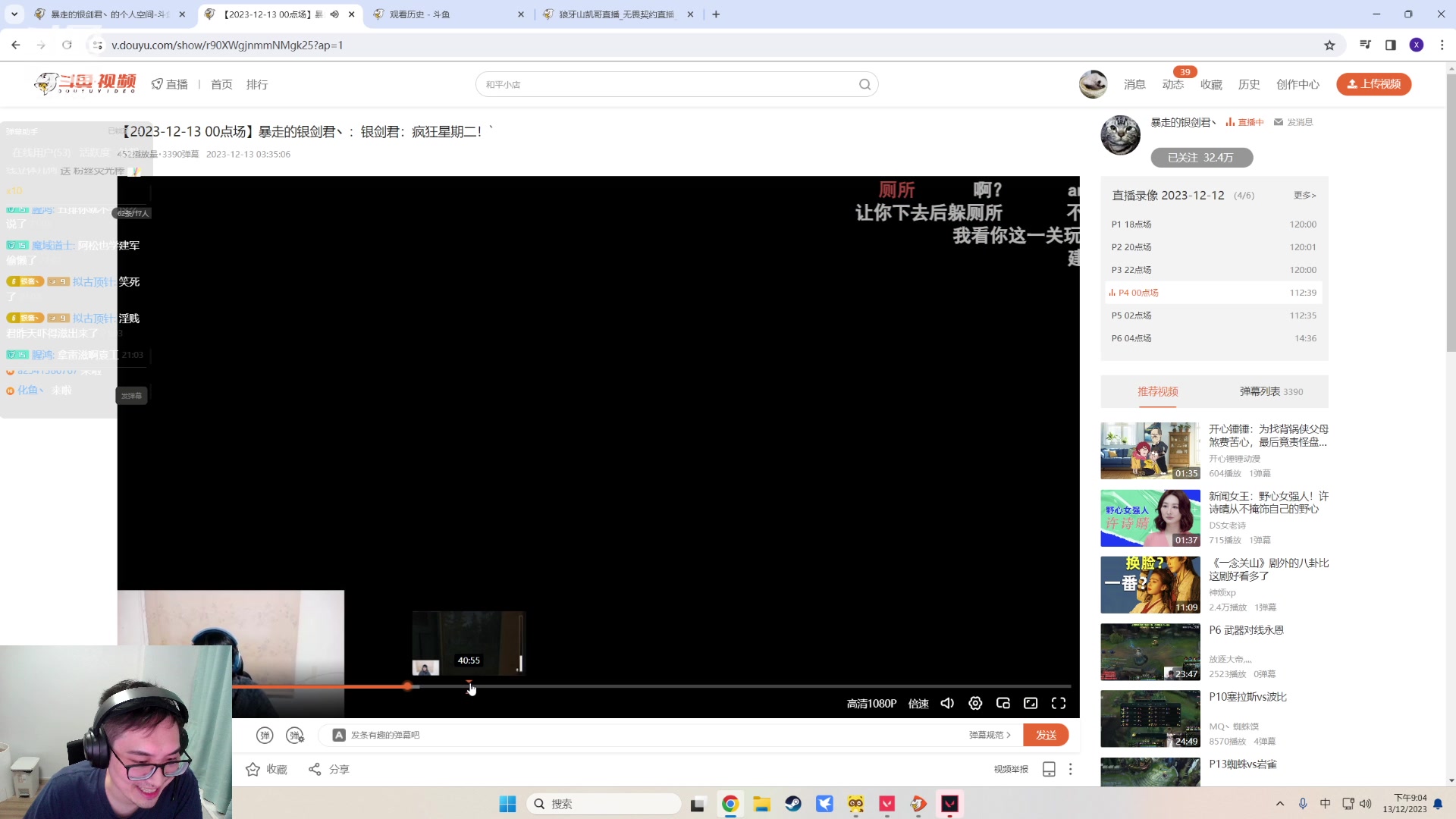Mute the video volume
The width and height of the screenshot is (1456, 819).
pos(947,703)
